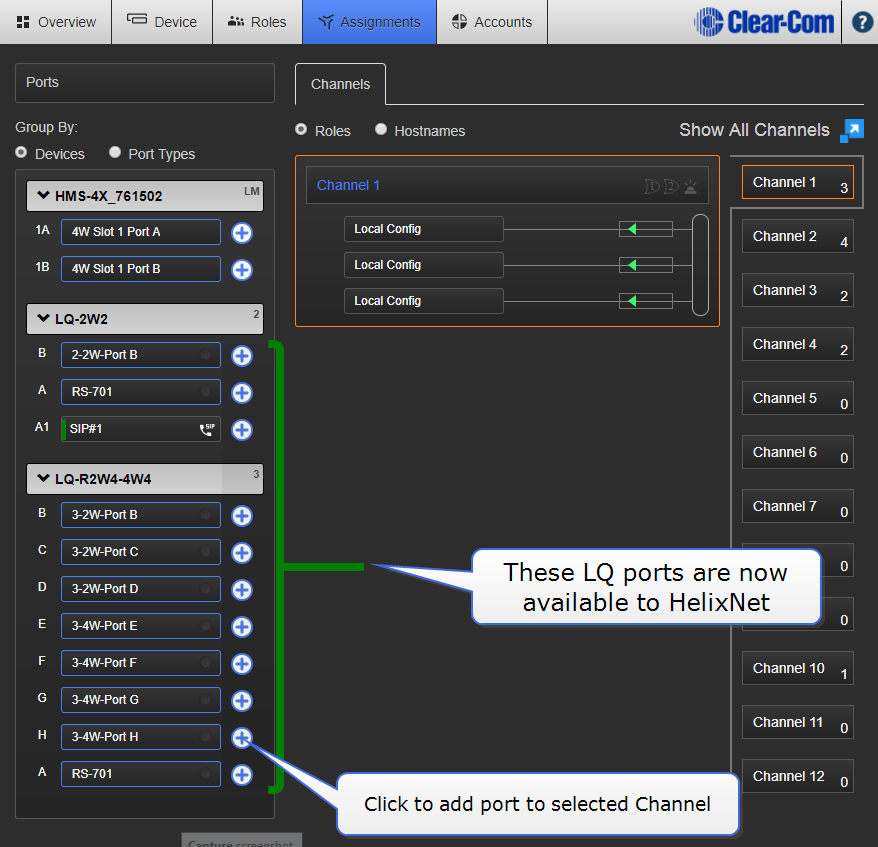The width and height of the screenshot is (878, 847).
Task: Add 3-4W-Port G to selected channel
Action: tap(242, 701)
